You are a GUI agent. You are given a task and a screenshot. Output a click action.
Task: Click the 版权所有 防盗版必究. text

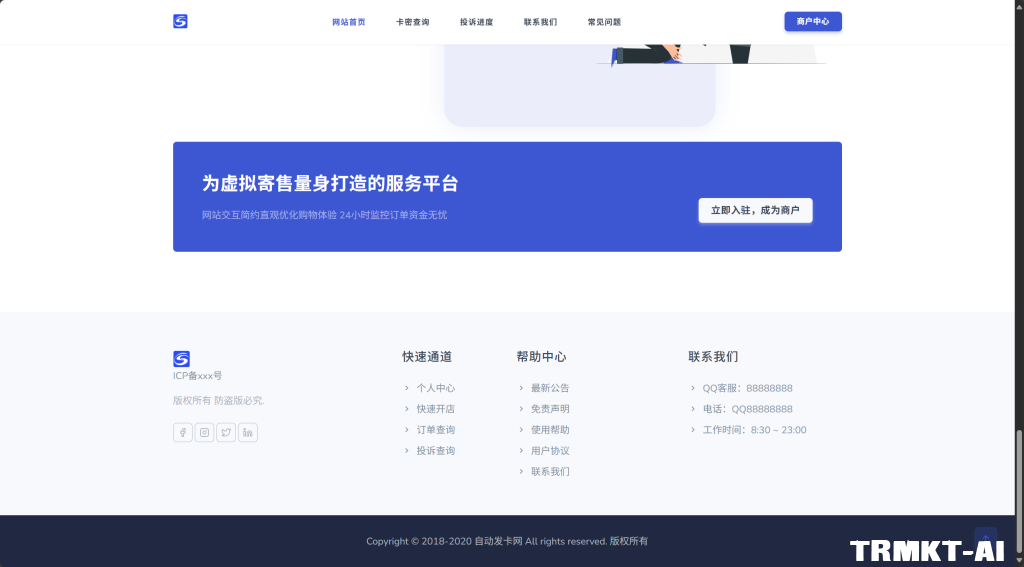219,400
